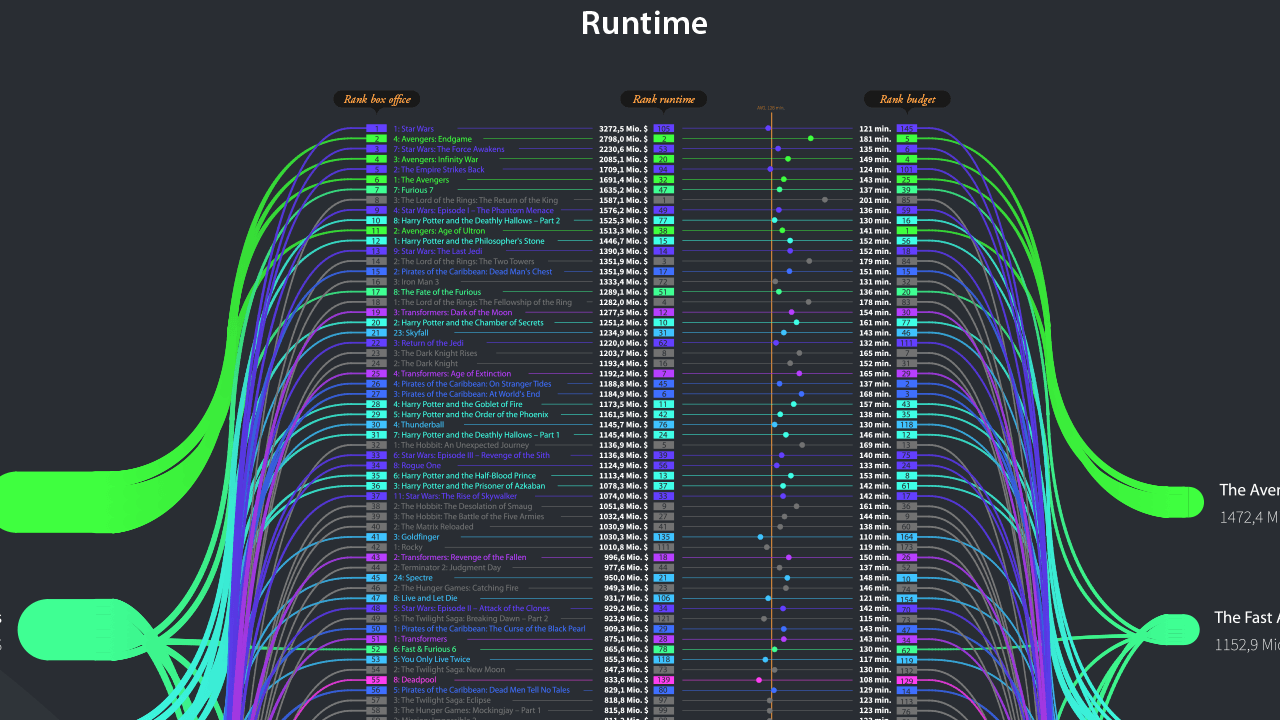
Task: Click 'Terminator 2: Judgment Day' title
Action: coord(445,567)
